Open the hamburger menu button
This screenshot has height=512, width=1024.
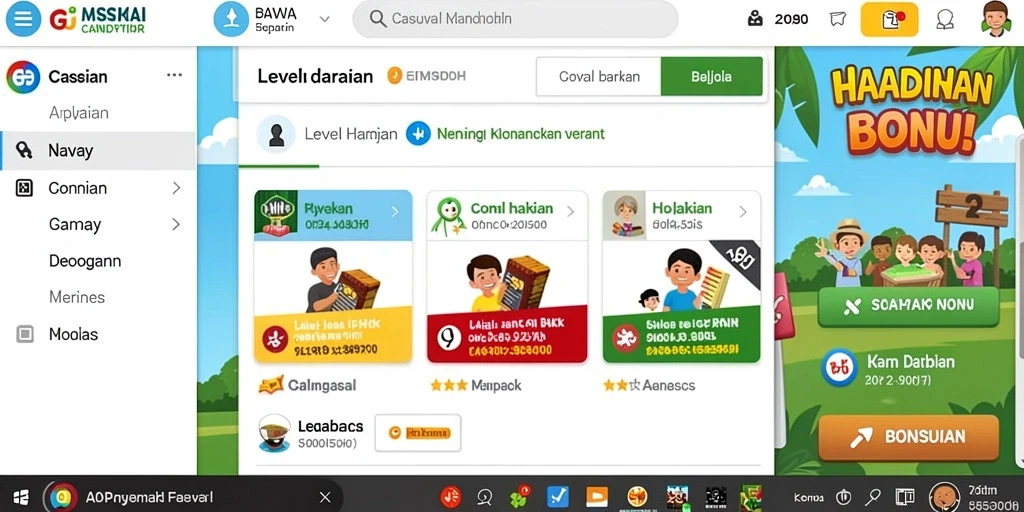(23, 19)
